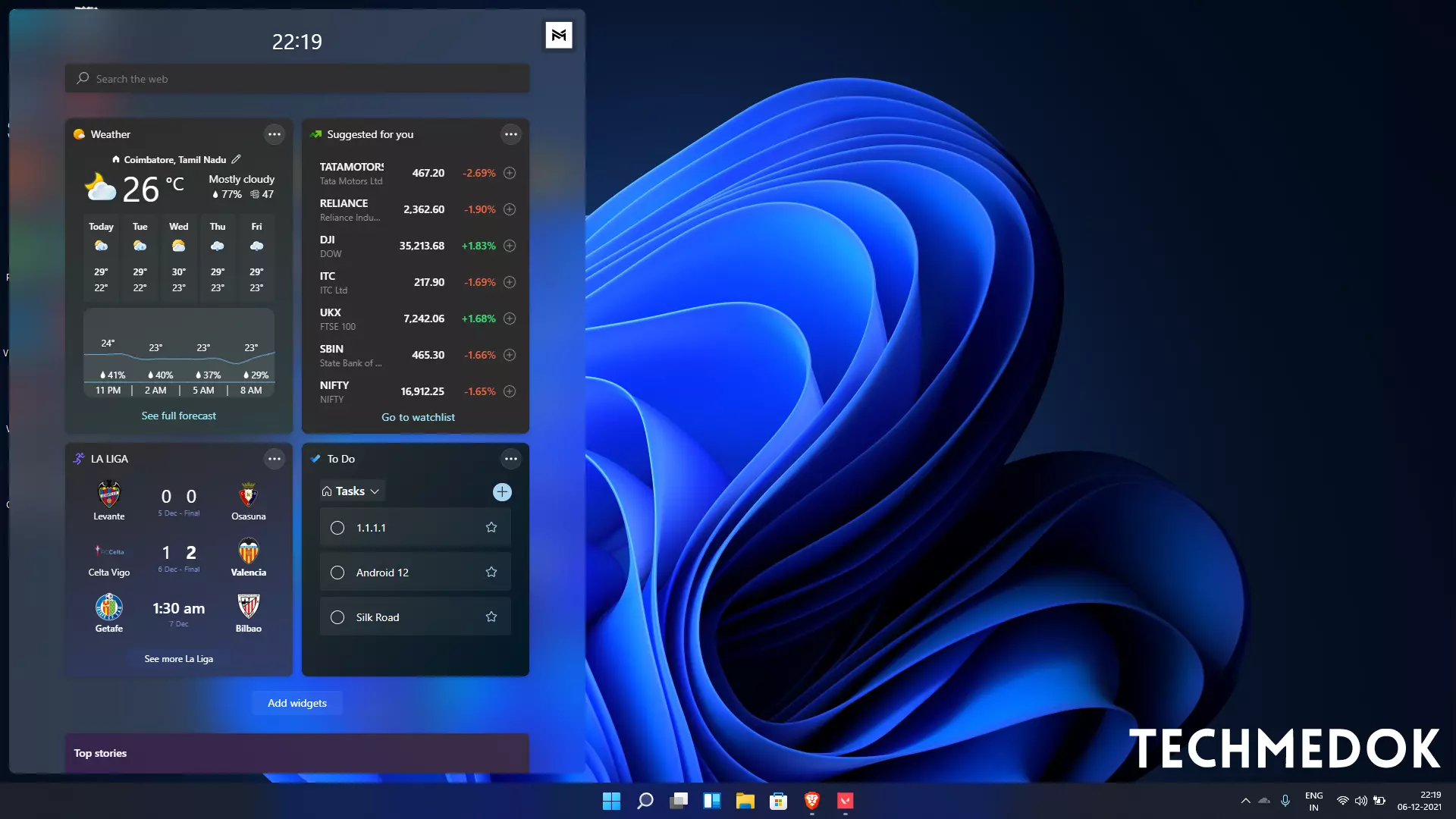This screenshot has width=1456, height=819.
Task: Click add new task button in To Do
Action: point(502,491)
